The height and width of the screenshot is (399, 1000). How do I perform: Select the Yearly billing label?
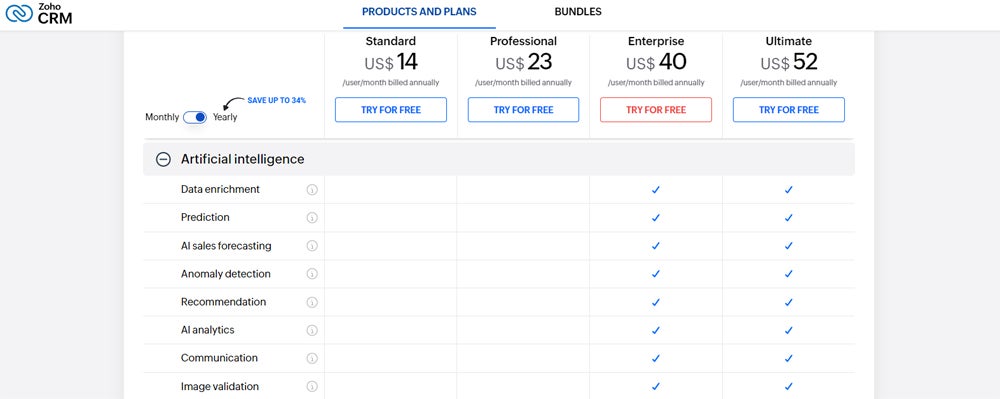tap(225, 117)
